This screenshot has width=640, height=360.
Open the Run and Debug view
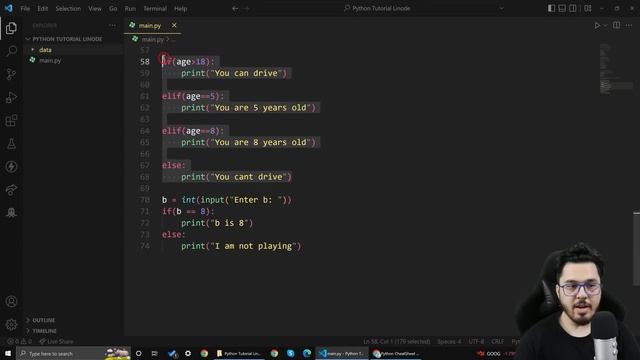11,97
